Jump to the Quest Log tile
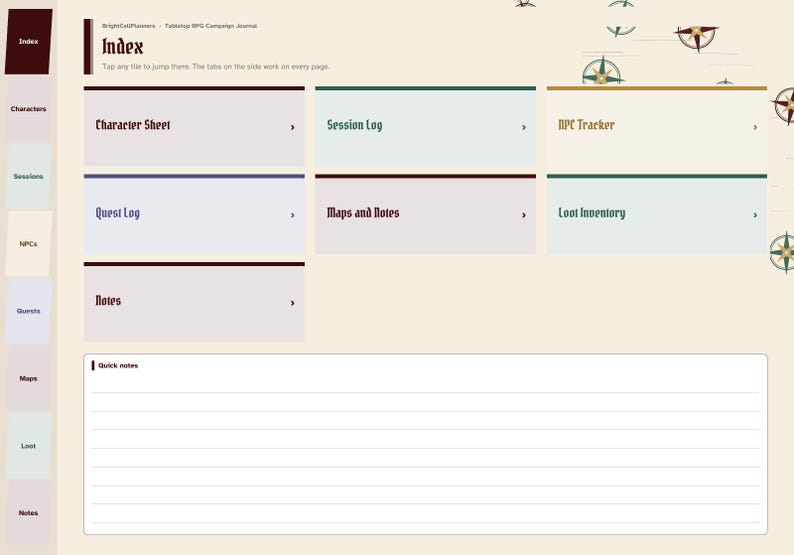This screenshot has width=794, height=555. [x=194, y=214]
